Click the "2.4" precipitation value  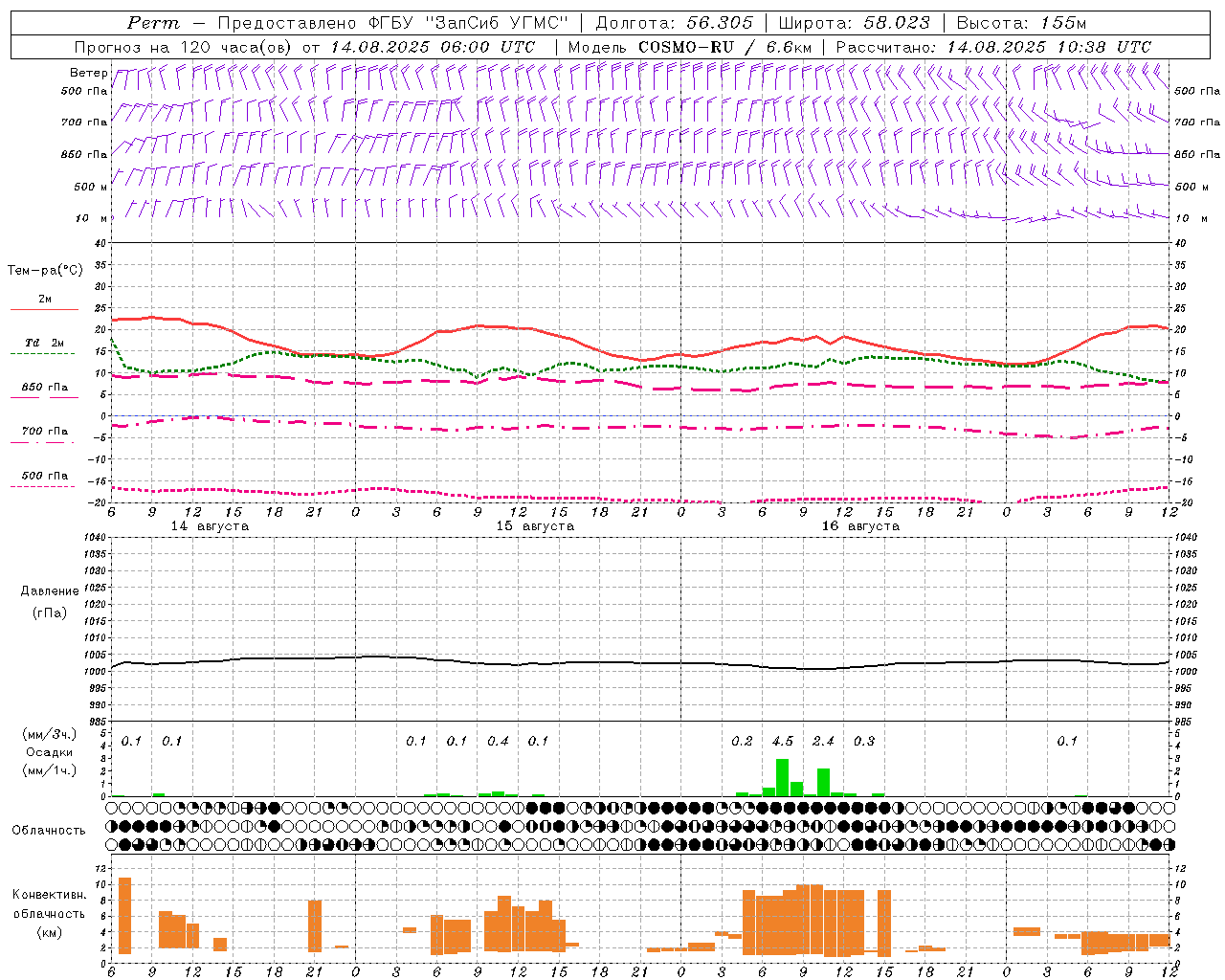[823, 742]
